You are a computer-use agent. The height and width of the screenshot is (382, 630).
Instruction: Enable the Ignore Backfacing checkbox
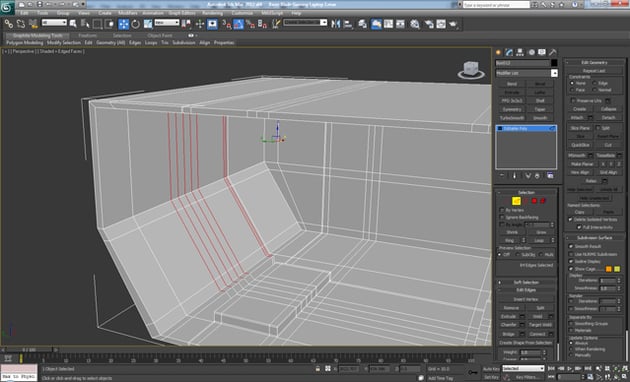(x=502, y=217)
